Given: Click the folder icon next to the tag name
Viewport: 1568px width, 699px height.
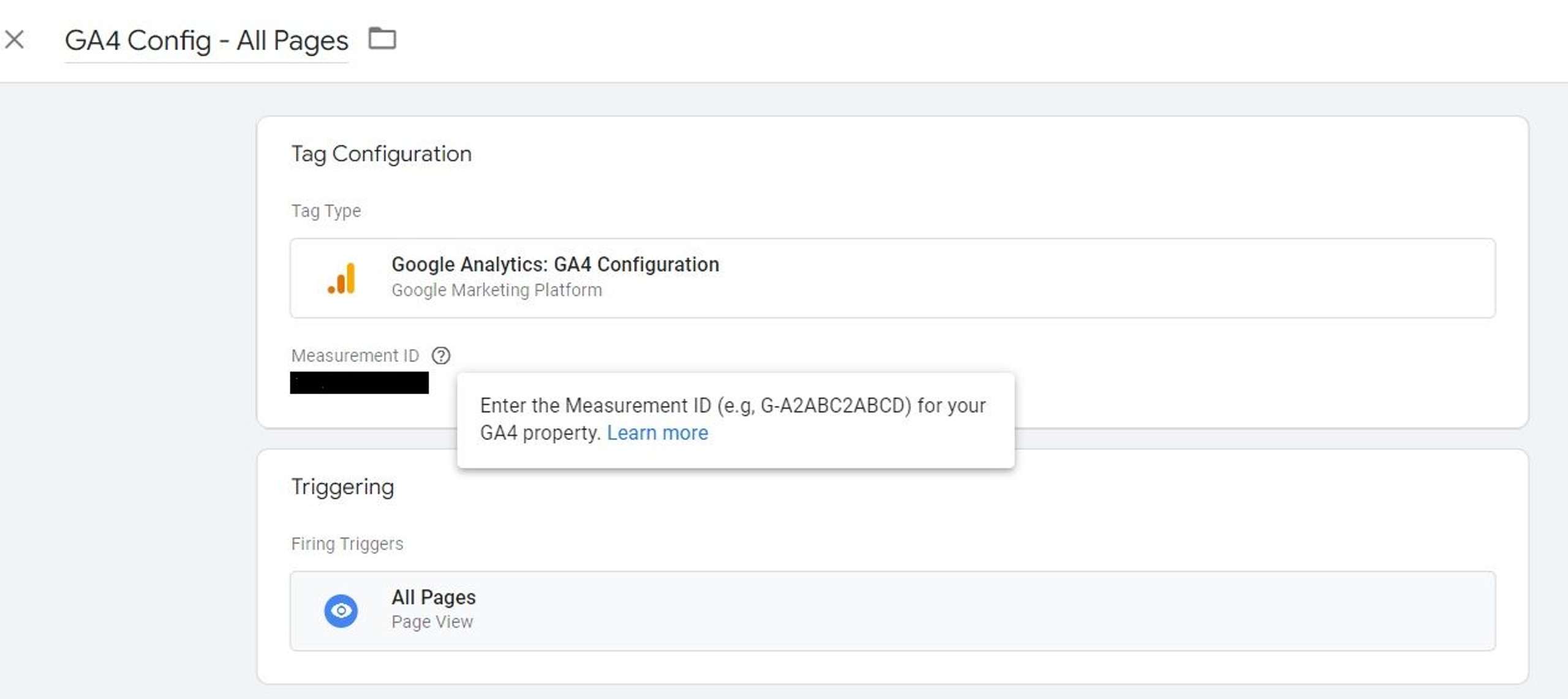Looking at the screenshot, I should click(x=382, y=39).
